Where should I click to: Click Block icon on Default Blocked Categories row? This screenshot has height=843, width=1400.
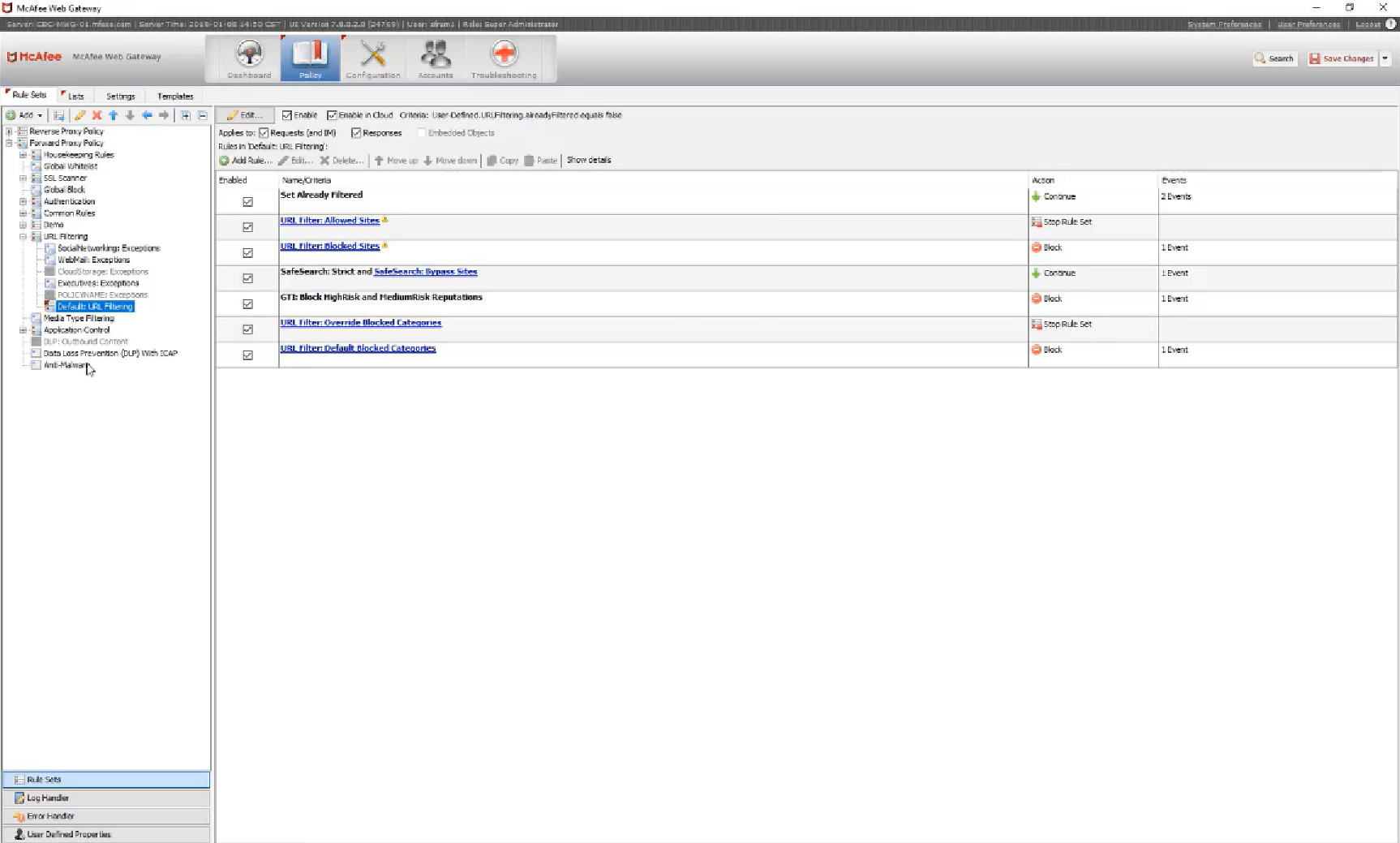tap(1036, 350)
